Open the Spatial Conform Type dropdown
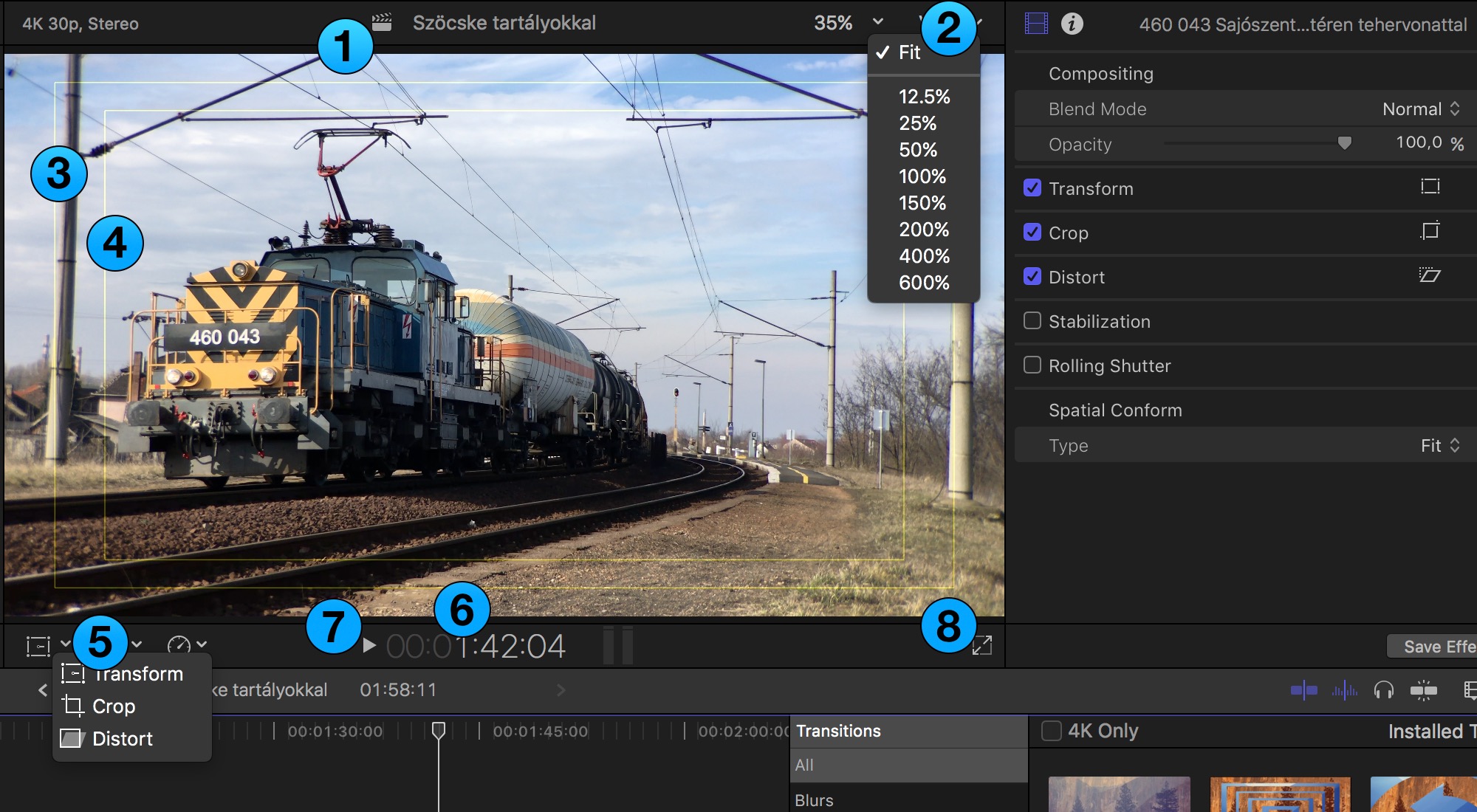Screen dimensions: 1477x812 pyautogui.click(x=1440, y=446)
